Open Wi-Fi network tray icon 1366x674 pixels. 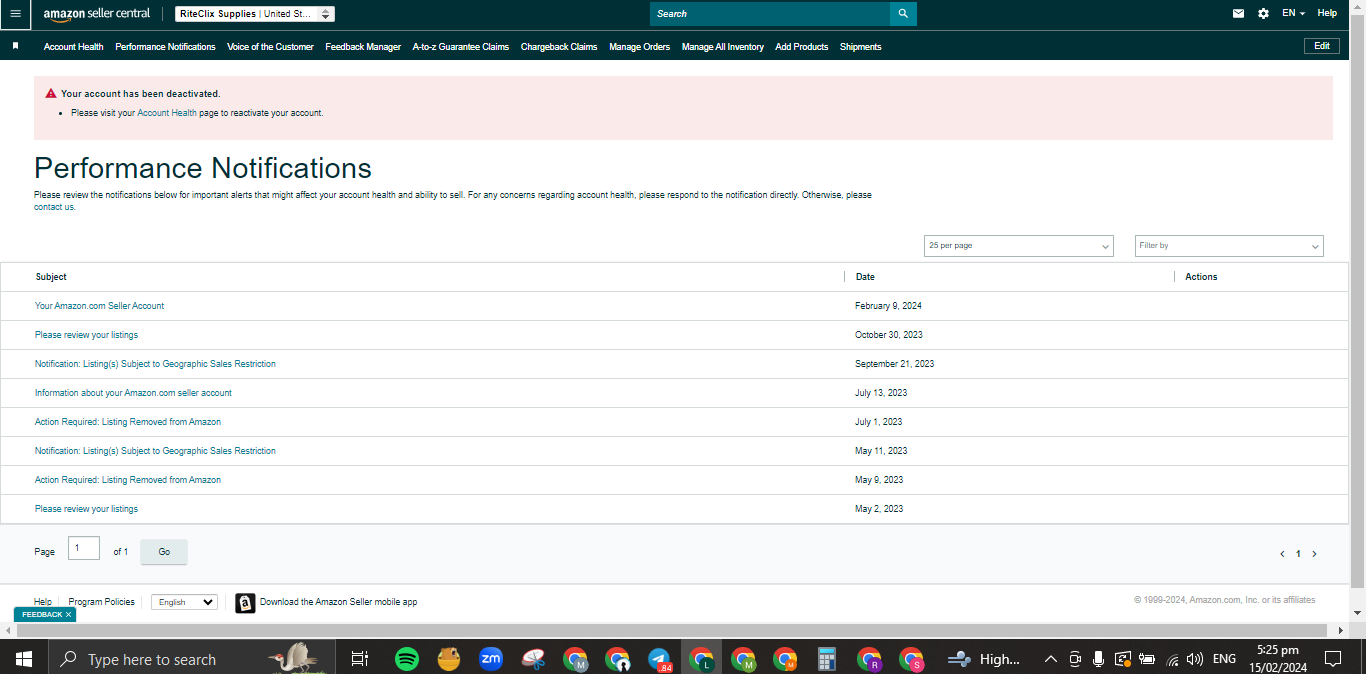coord(1172,659)
